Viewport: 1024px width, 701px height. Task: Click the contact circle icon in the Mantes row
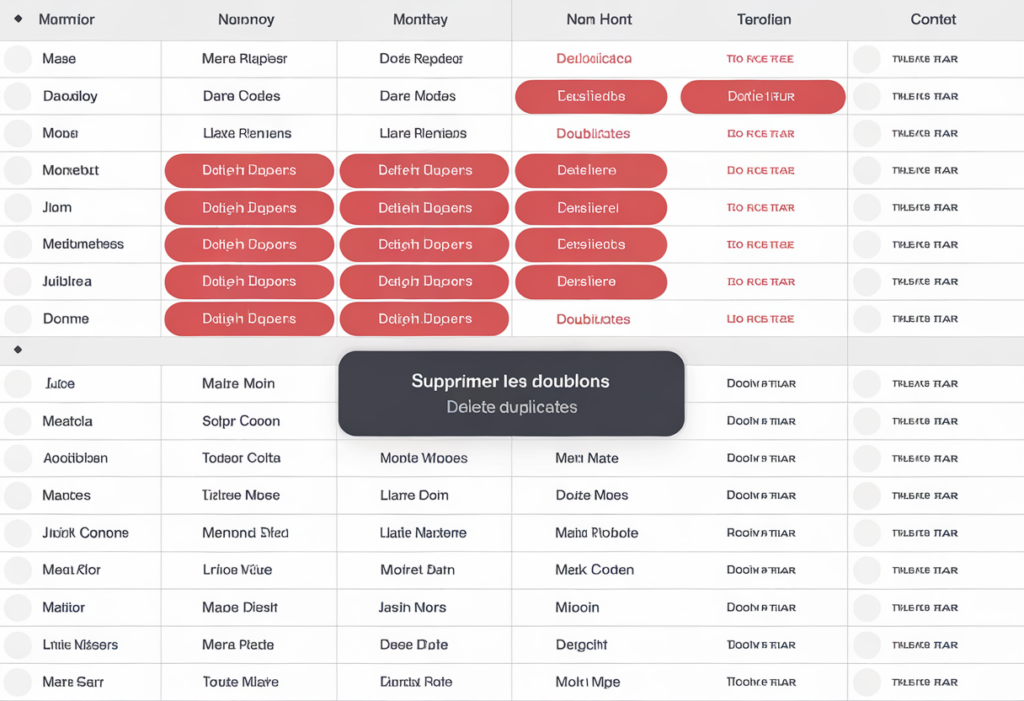(867, 495)
